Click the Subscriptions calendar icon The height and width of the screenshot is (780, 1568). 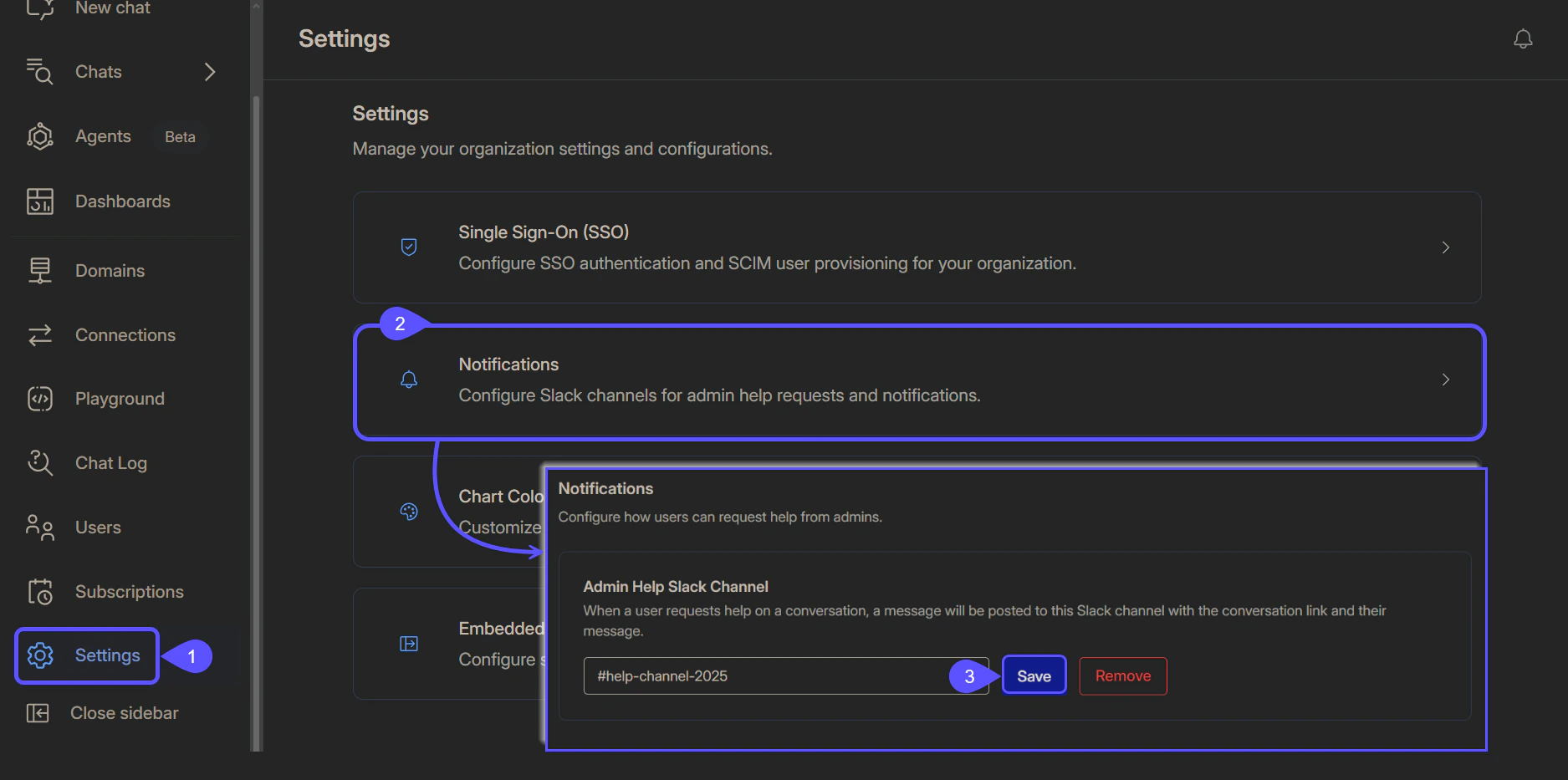[x=39, y=591]
